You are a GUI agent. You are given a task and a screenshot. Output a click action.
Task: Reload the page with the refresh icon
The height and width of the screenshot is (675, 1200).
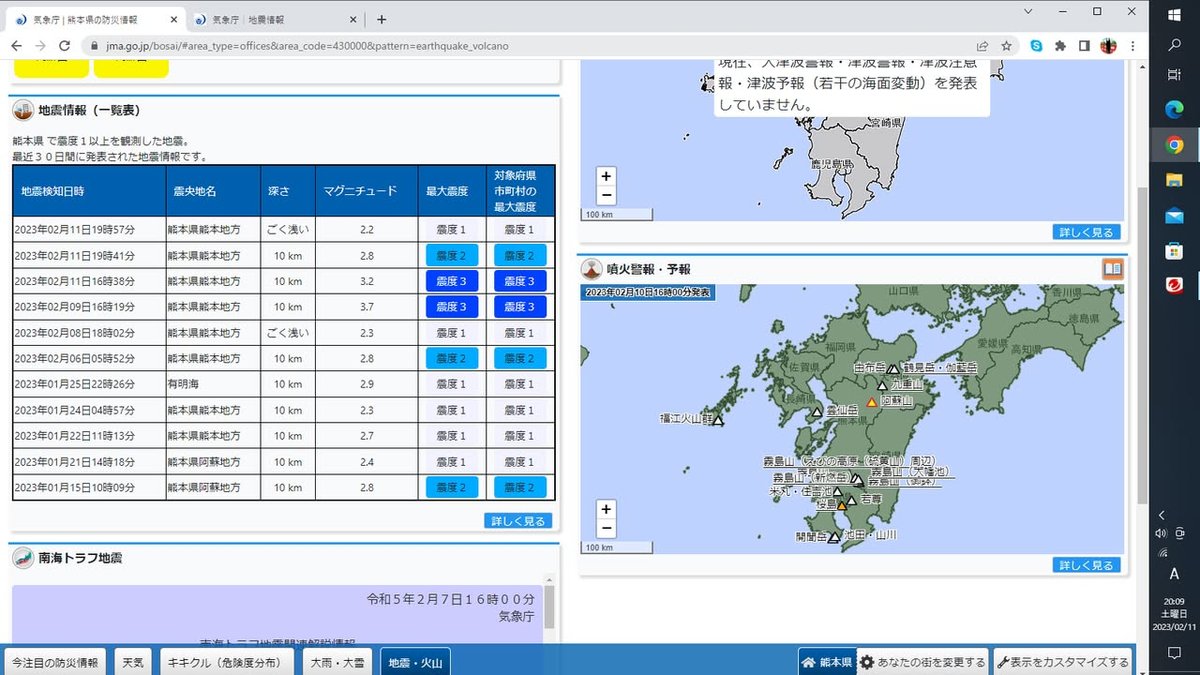pos(65,46)
